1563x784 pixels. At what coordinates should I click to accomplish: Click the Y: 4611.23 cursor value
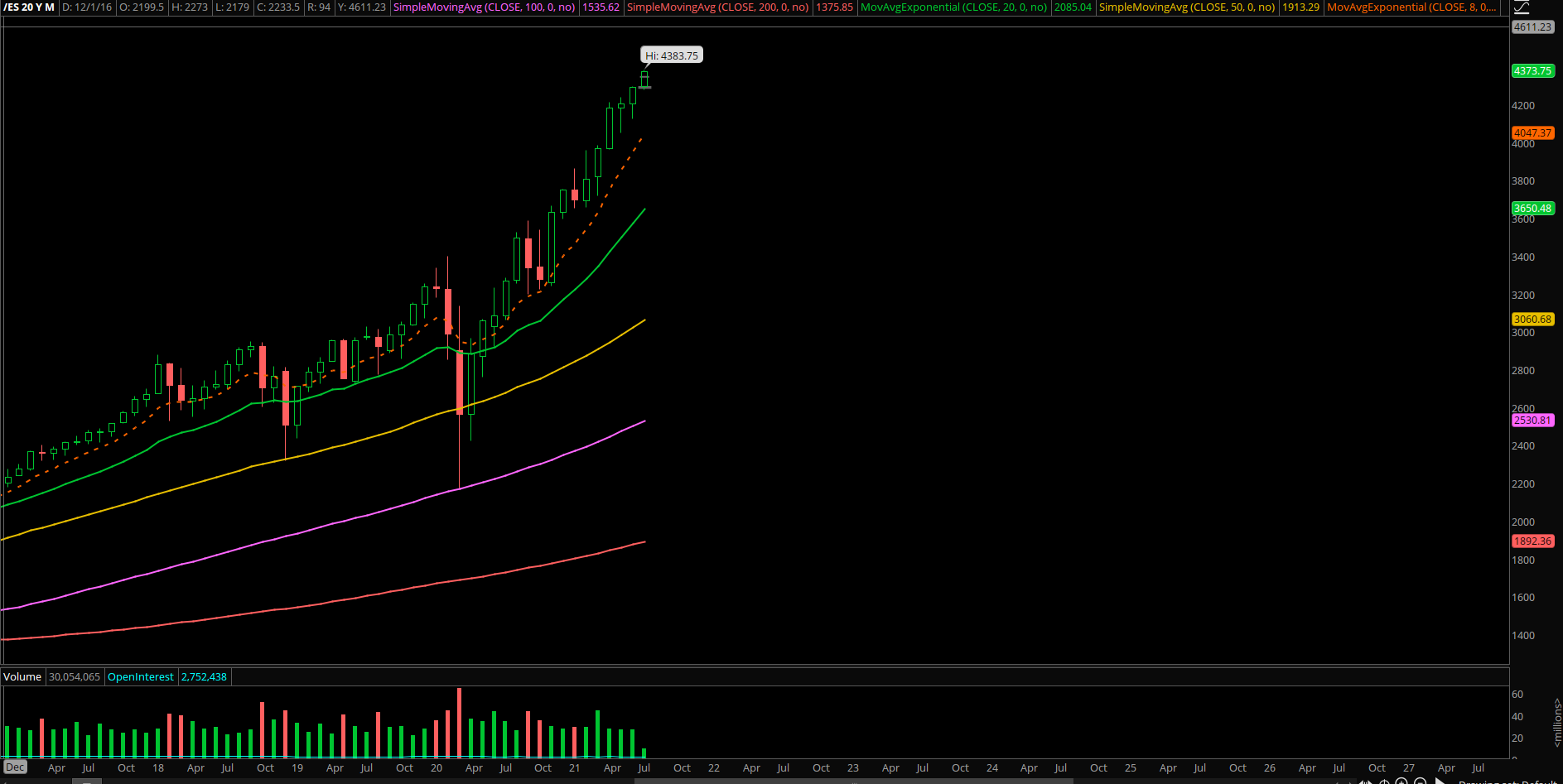[361, 7]
